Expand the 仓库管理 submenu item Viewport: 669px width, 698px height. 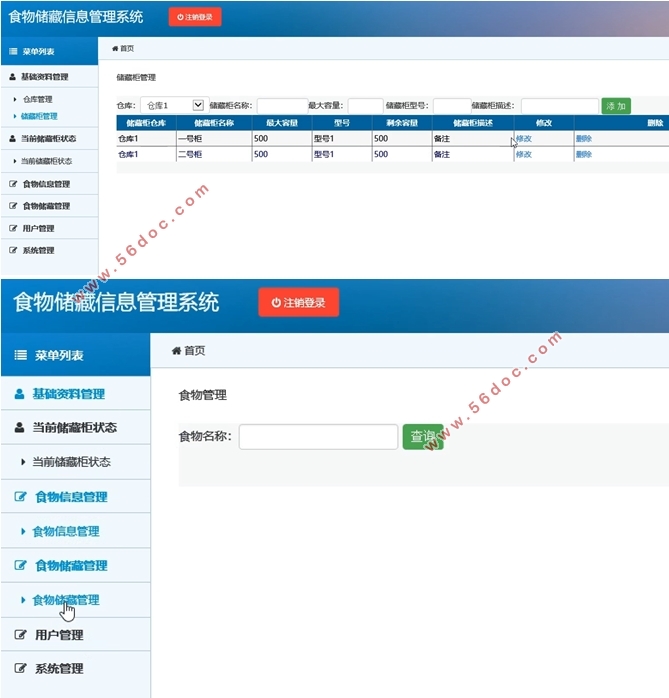click(36, 100)
